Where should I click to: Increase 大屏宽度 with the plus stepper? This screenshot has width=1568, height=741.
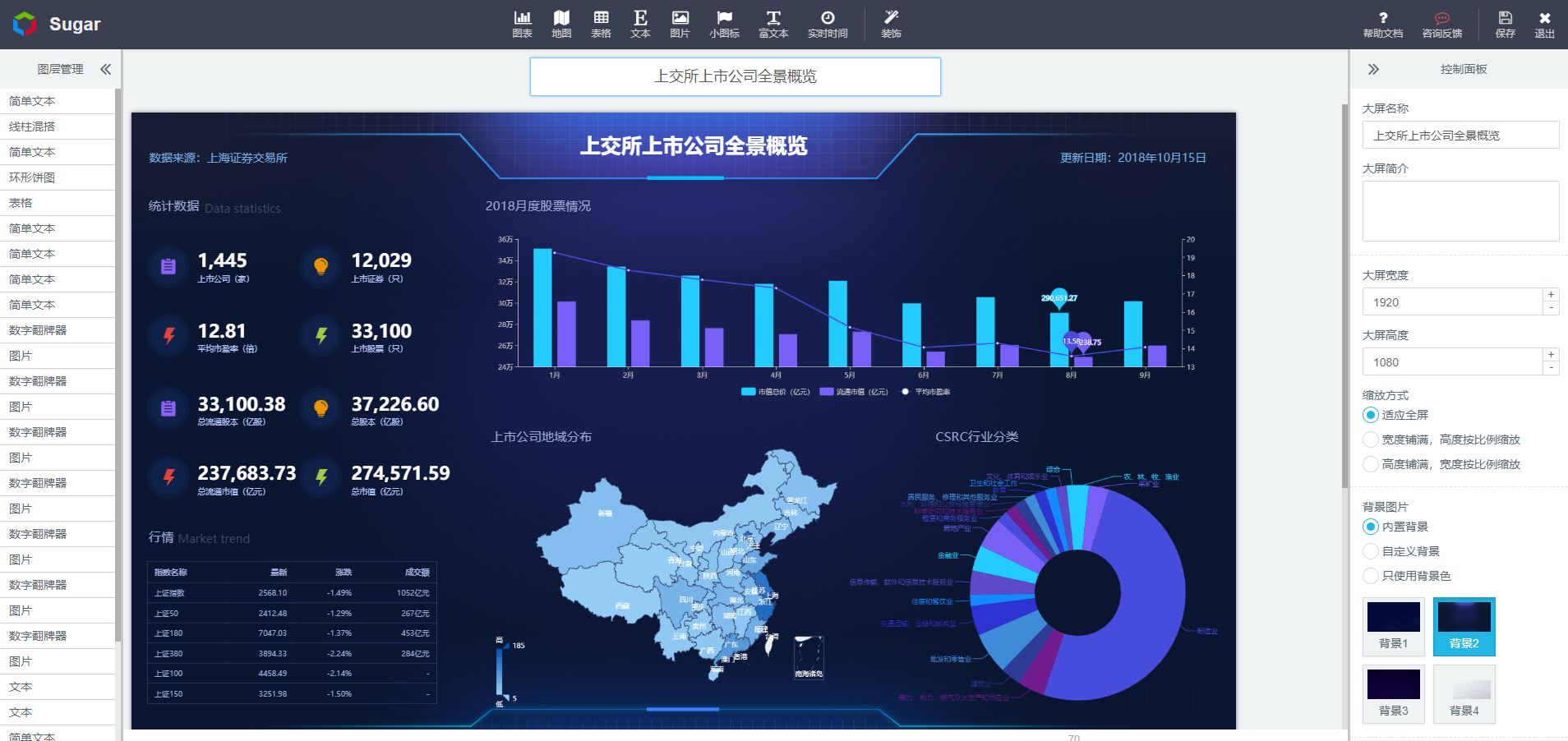[x=1551, y=295]
